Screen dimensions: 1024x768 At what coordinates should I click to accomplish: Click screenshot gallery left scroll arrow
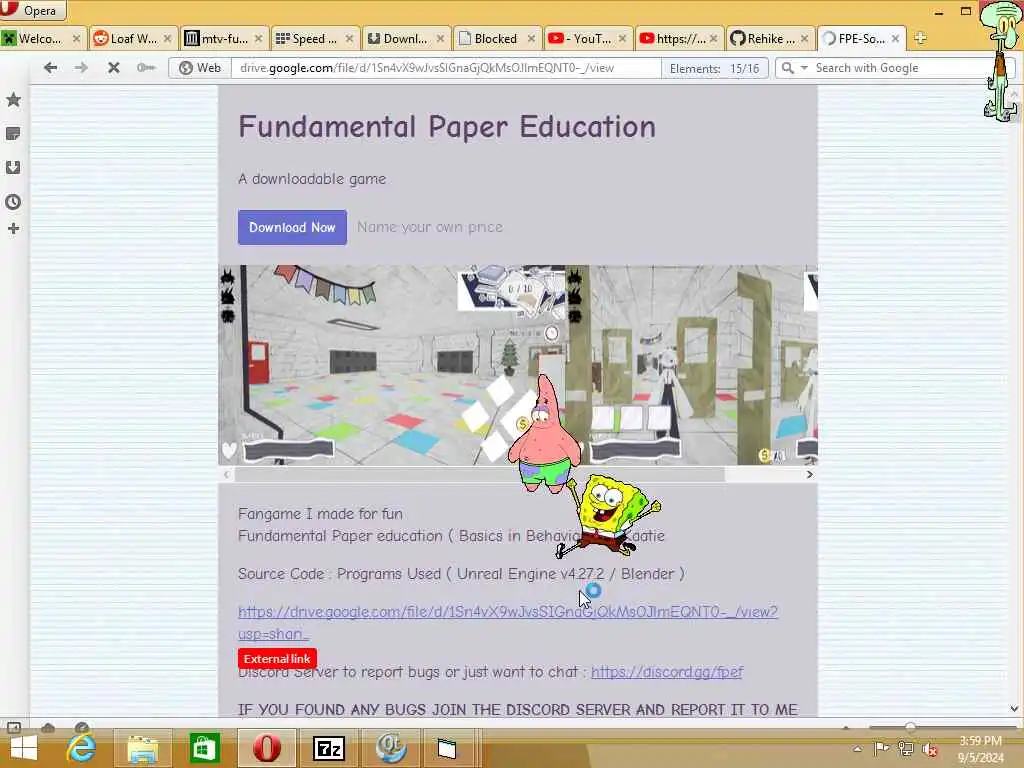coord(226,474)
